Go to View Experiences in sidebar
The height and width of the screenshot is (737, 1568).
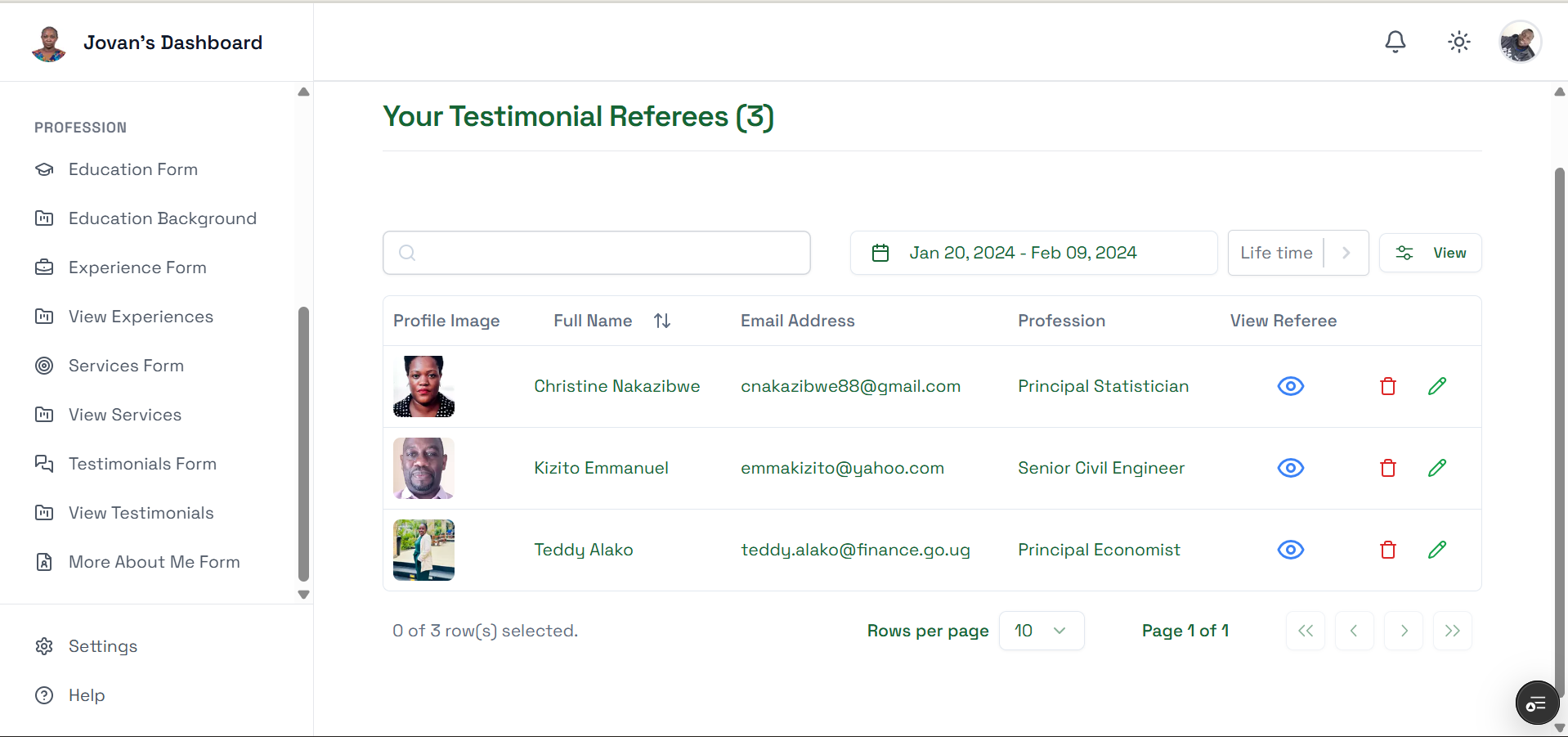tap(141, 317)
